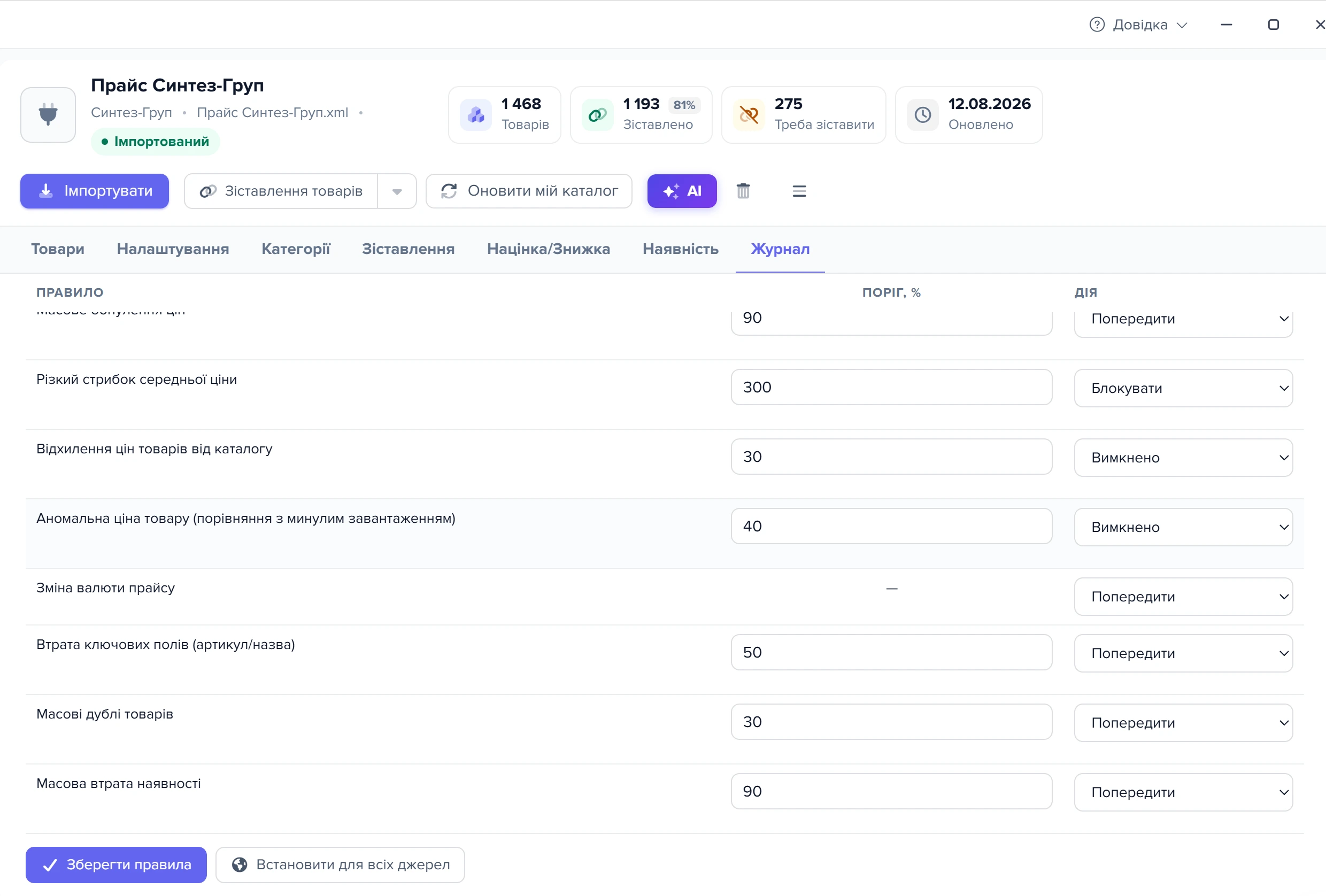Click the Синтез-Груп supplier name

pos(131,113)
